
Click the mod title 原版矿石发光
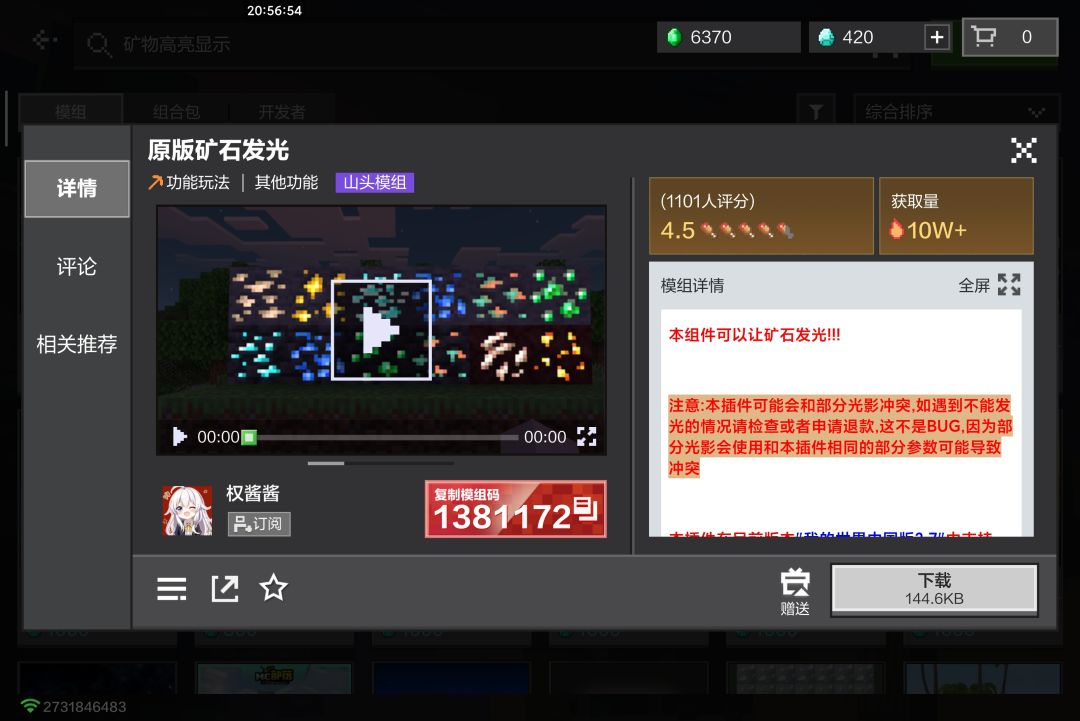[x=218, y=150]
